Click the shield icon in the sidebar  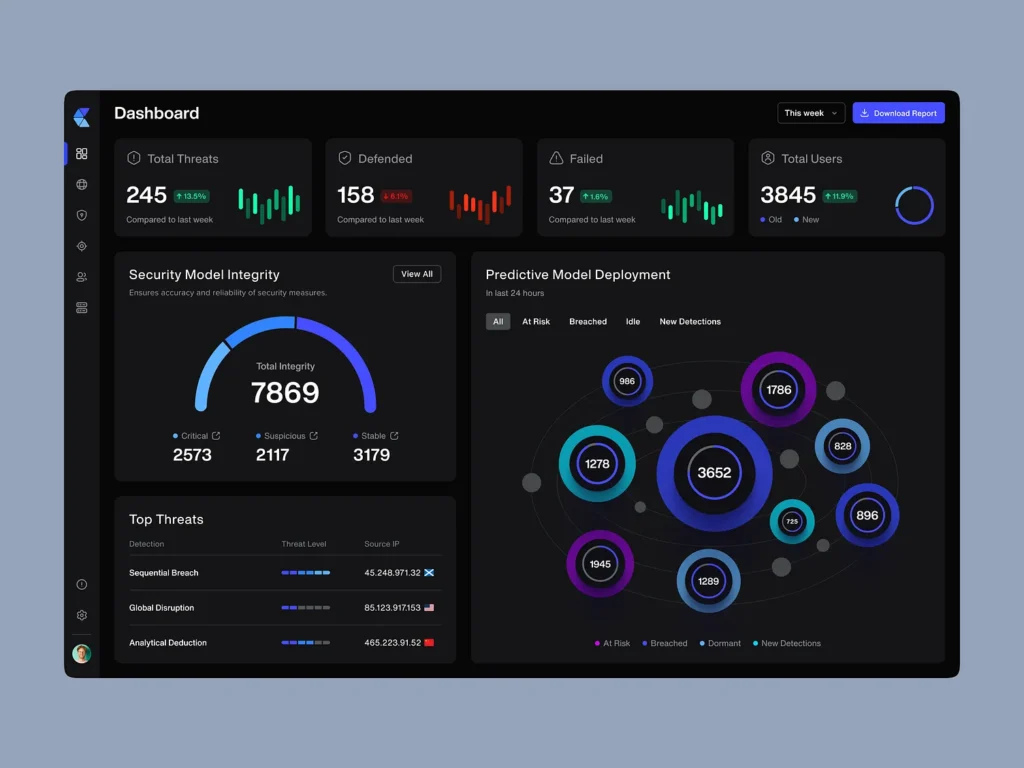click(82, 215)
